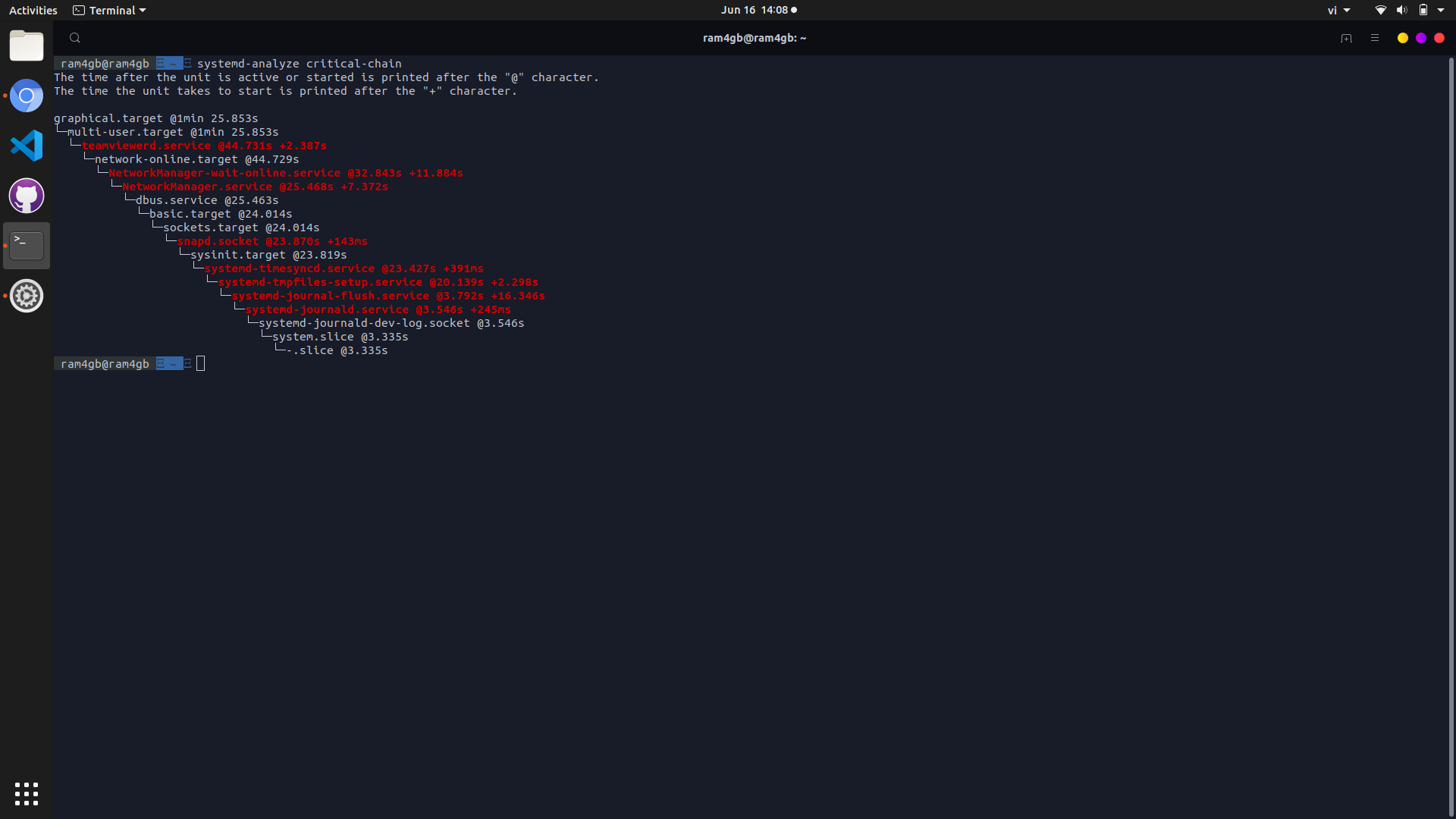Viewport: 1456px width, 819px height.
Task: Click -.slice @3.335s line
Action: click(337, 350)
